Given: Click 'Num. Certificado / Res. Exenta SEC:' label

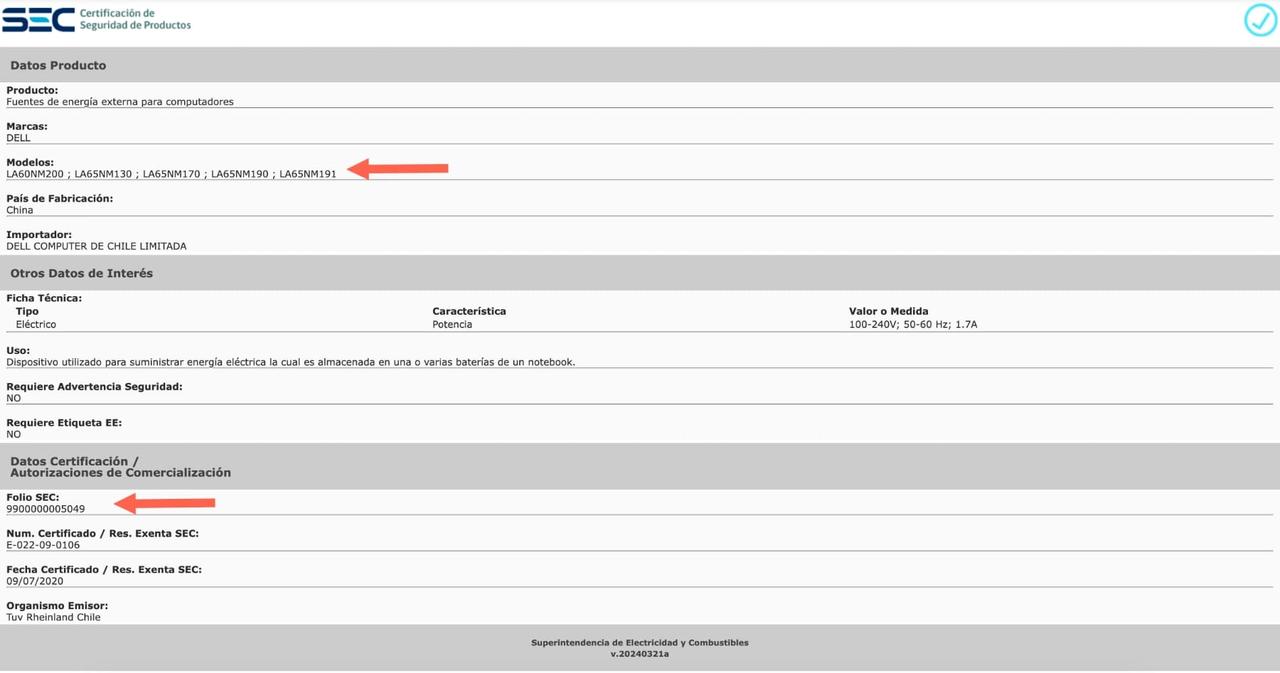Looking at the screenshot, I should pos(102,533).
